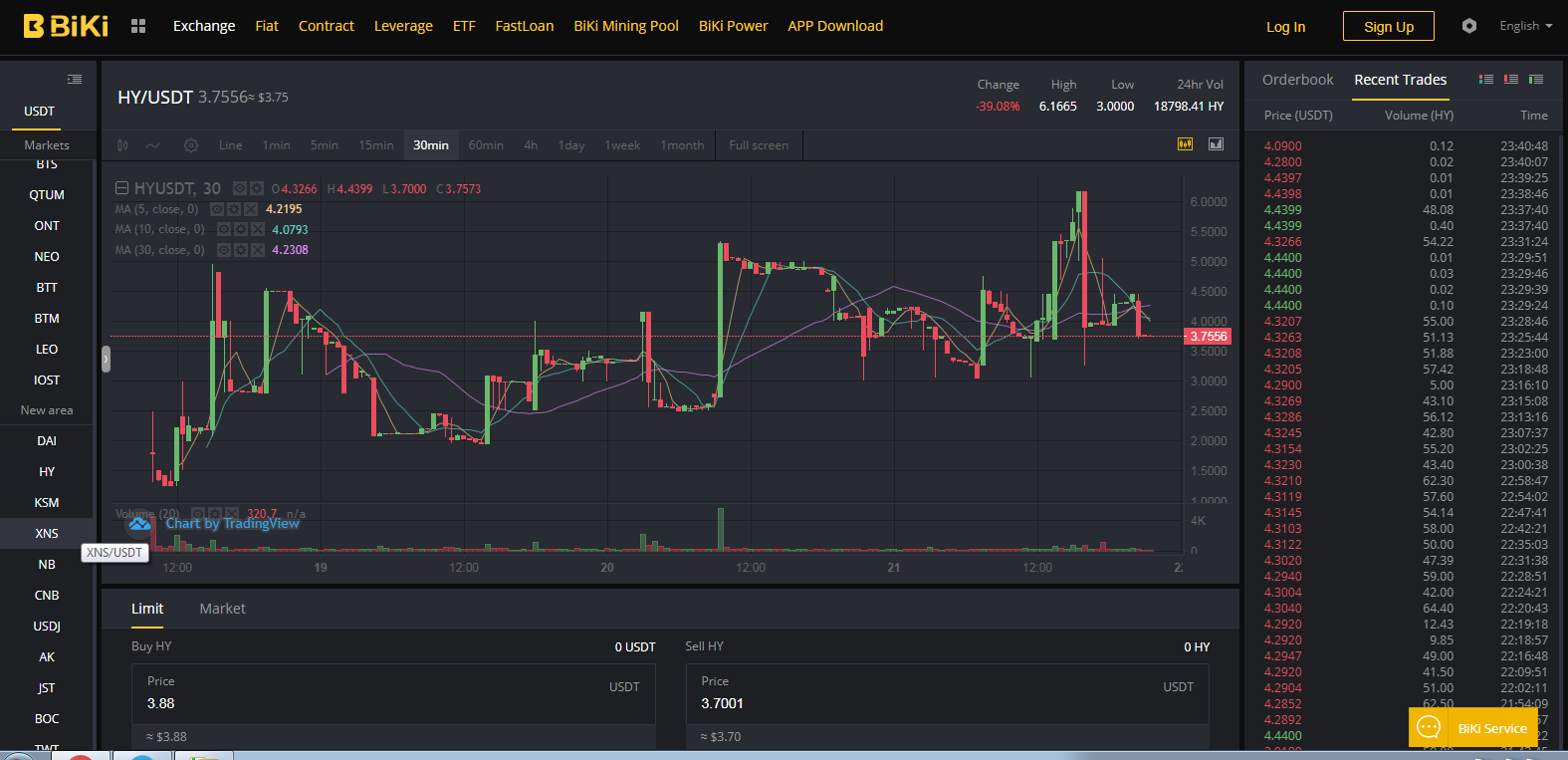Open HYUSDT series format gear
Image resolution: width=1568 pixels, height=760 pixels.
257,188
